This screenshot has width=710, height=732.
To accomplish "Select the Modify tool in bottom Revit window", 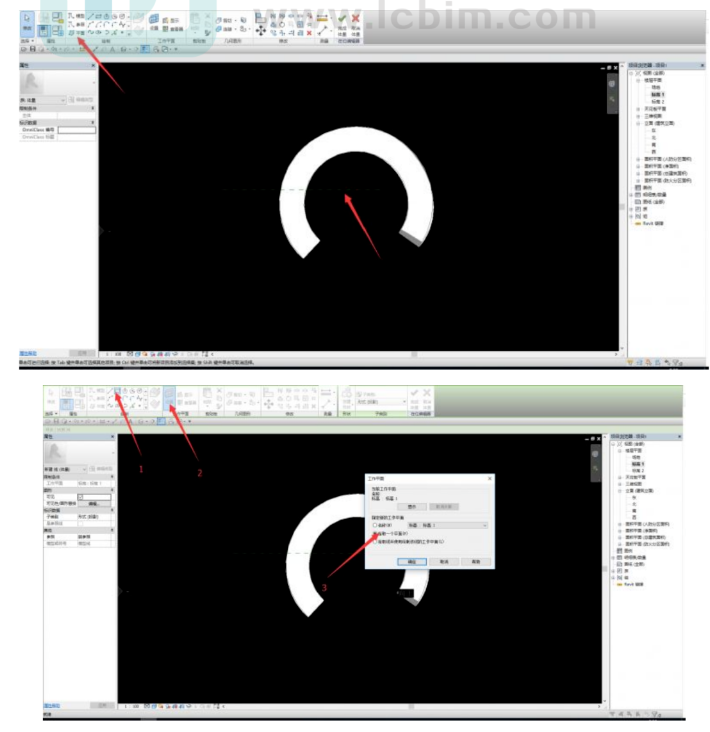I will click(50, 397).
